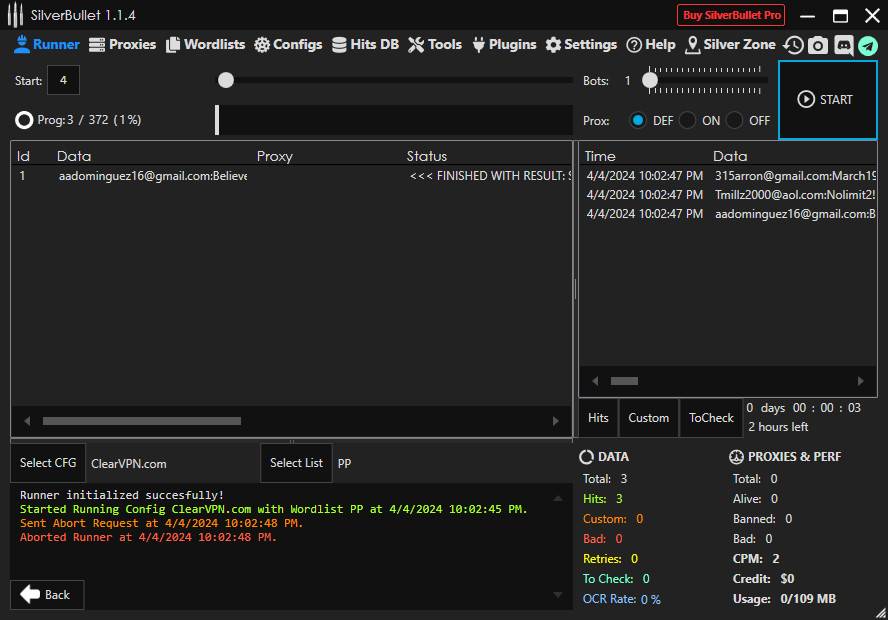The height and width of the screenshot is (620, 888).
Task: Click the Select List button
Action: pos(296,463)
